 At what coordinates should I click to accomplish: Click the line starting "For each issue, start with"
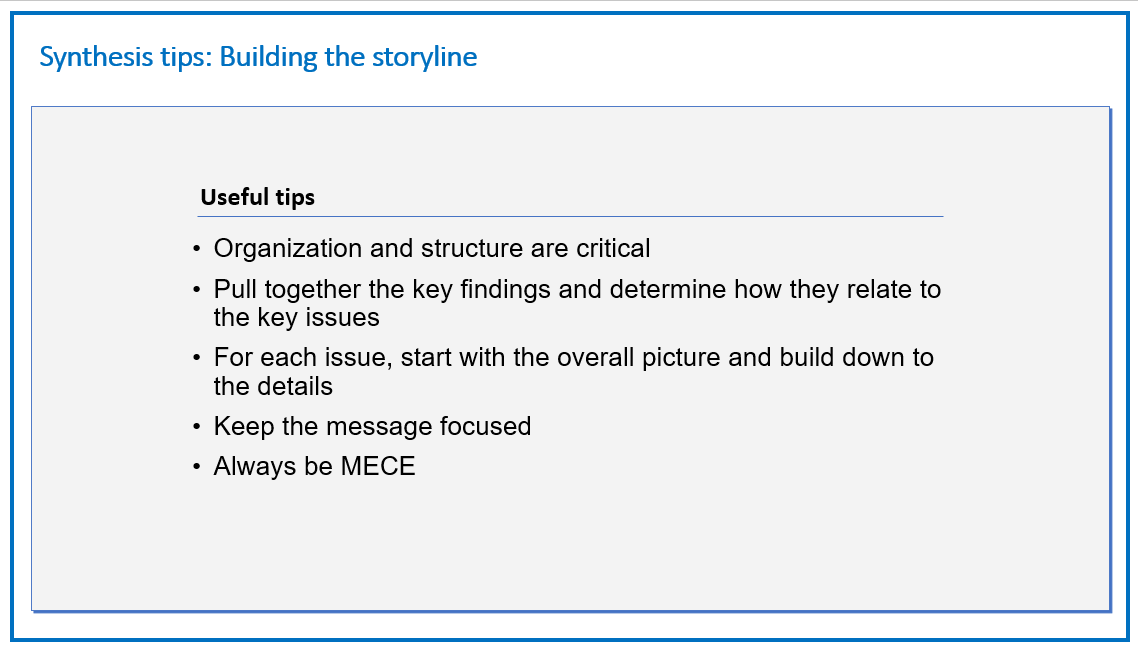tap(573, 358)
